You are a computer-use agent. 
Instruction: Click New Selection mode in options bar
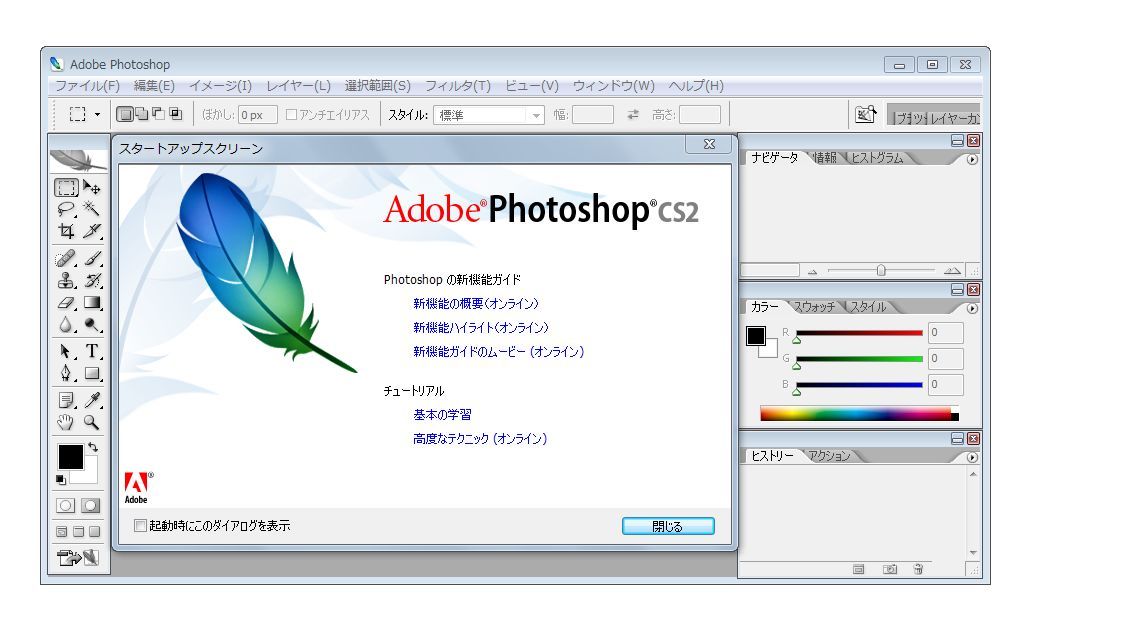pos(125,114)
